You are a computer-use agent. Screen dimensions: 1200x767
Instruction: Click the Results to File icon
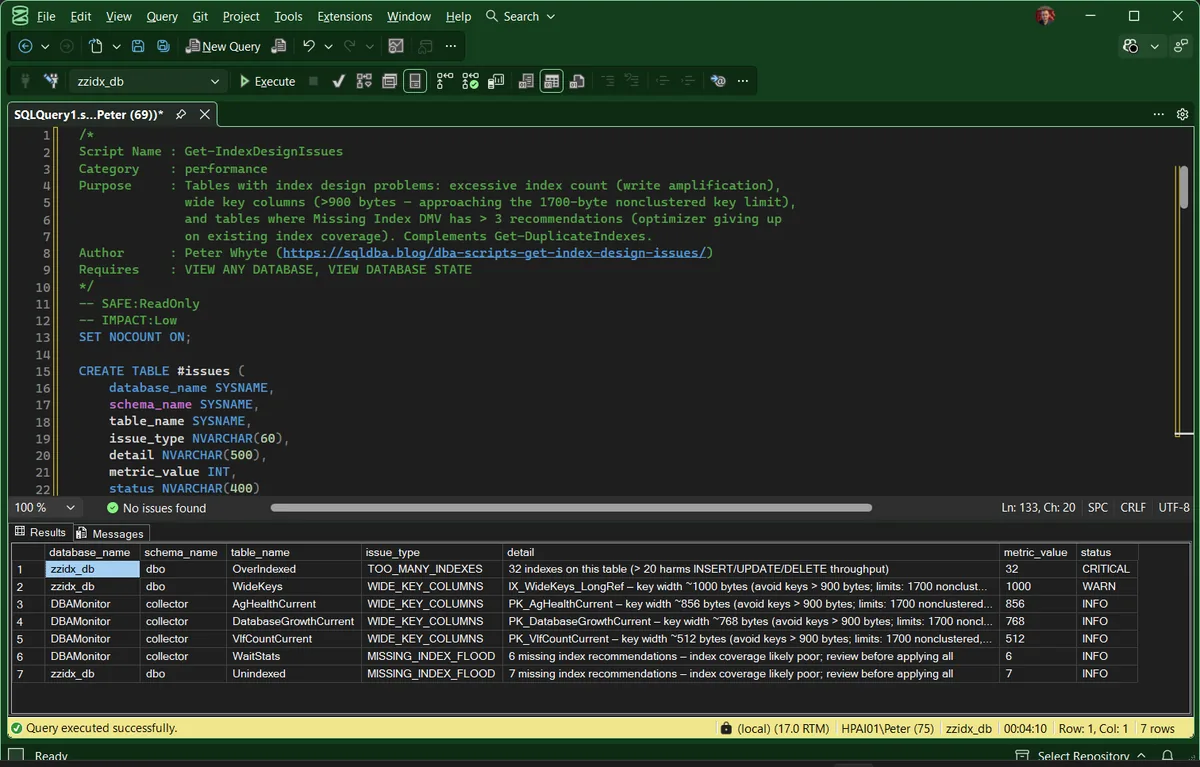click(x=577, y=81)
